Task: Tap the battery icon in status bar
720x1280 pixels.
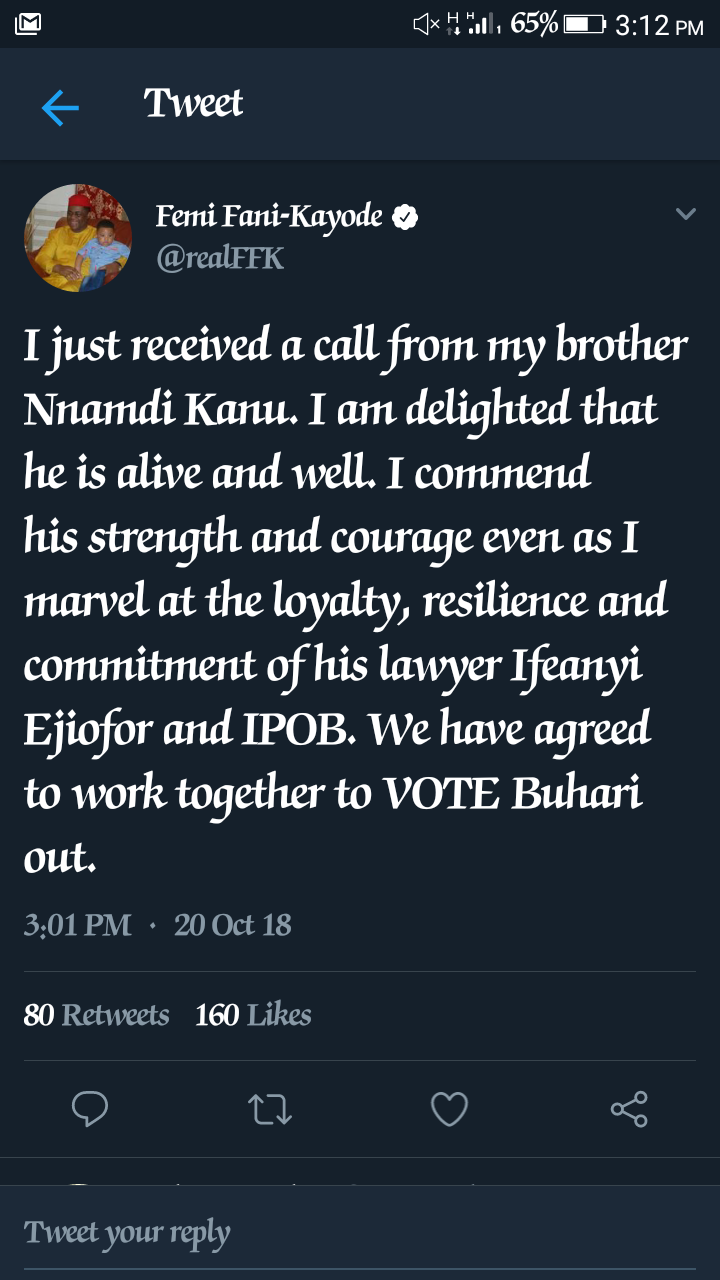Action: point(584,24)
